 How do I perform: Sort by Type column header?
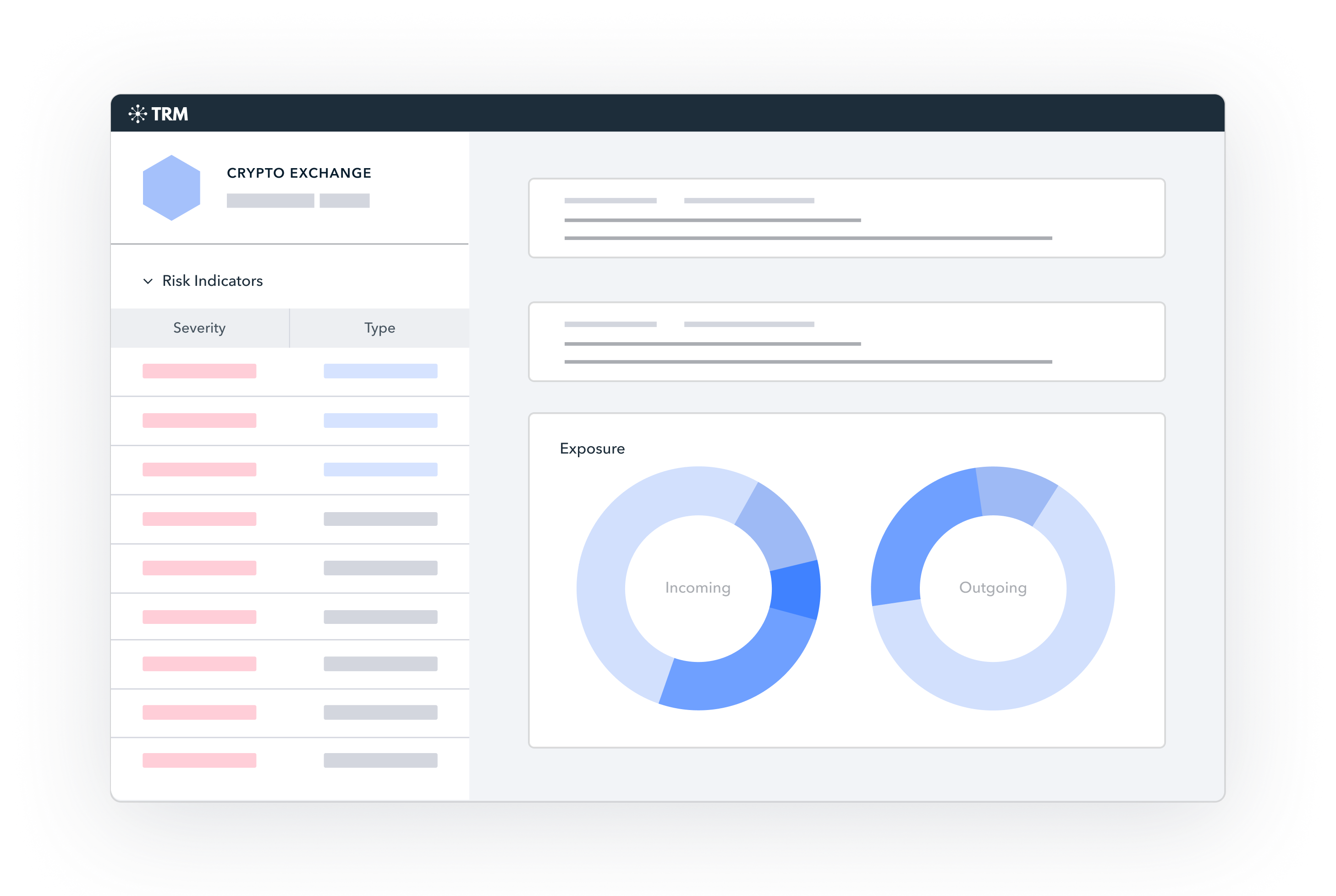(x=379, y=328)
